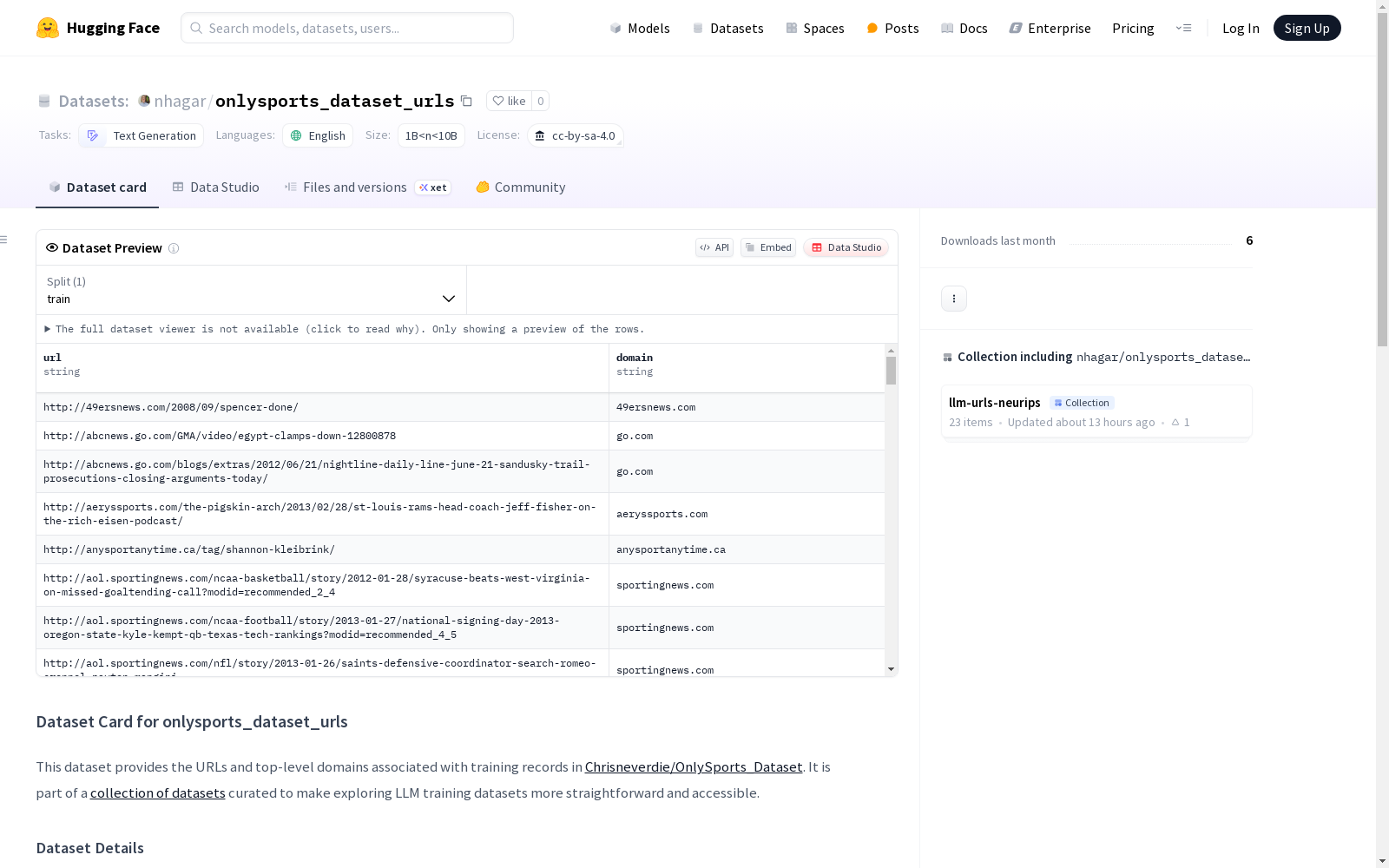
Task: Open the extra navigation menu icon
Action: 1183,28
